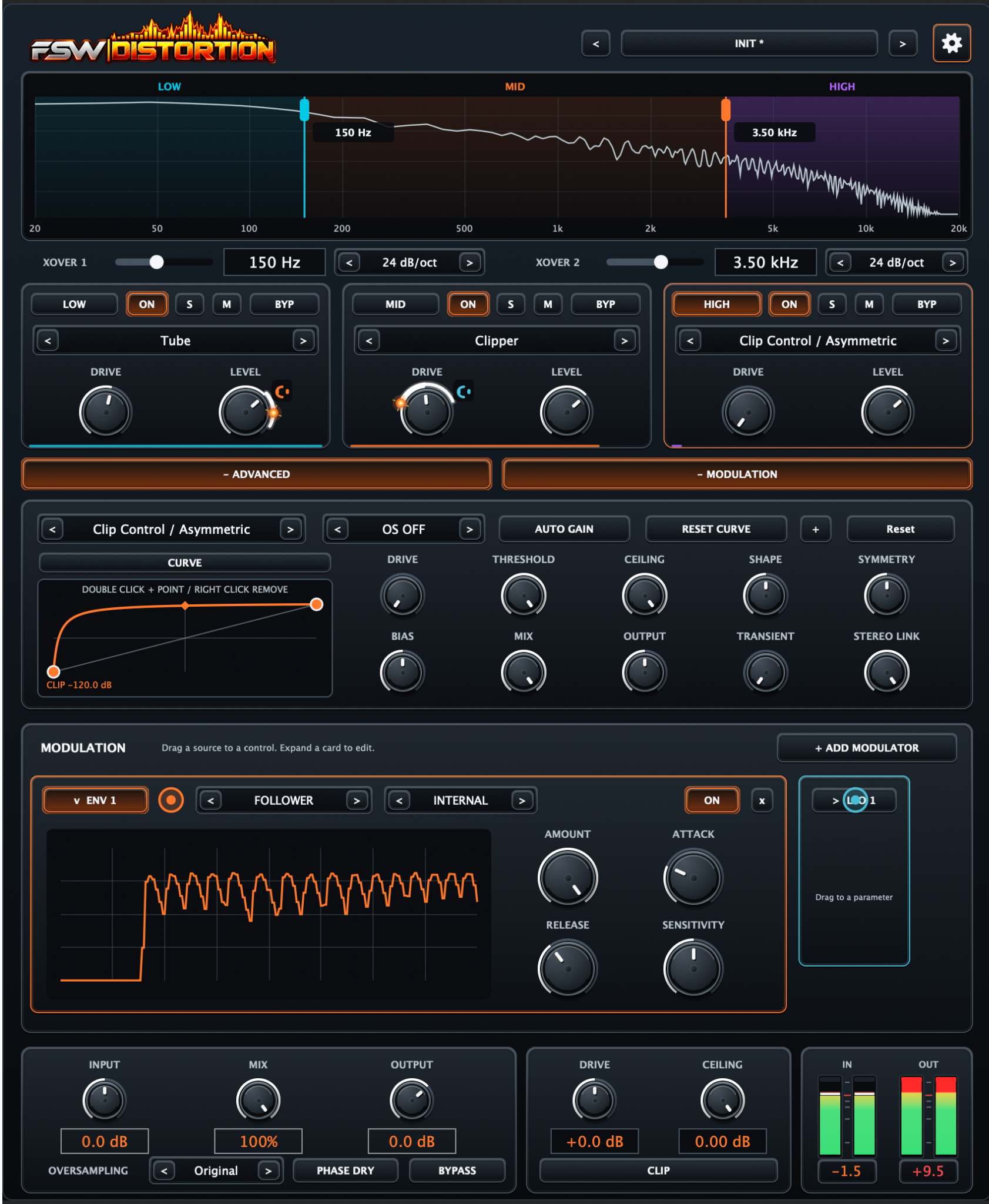Select the orange 3.50 kHz crossover handle
The height and width of the screenshot is (1204, 989).
[x=726, y=110]
